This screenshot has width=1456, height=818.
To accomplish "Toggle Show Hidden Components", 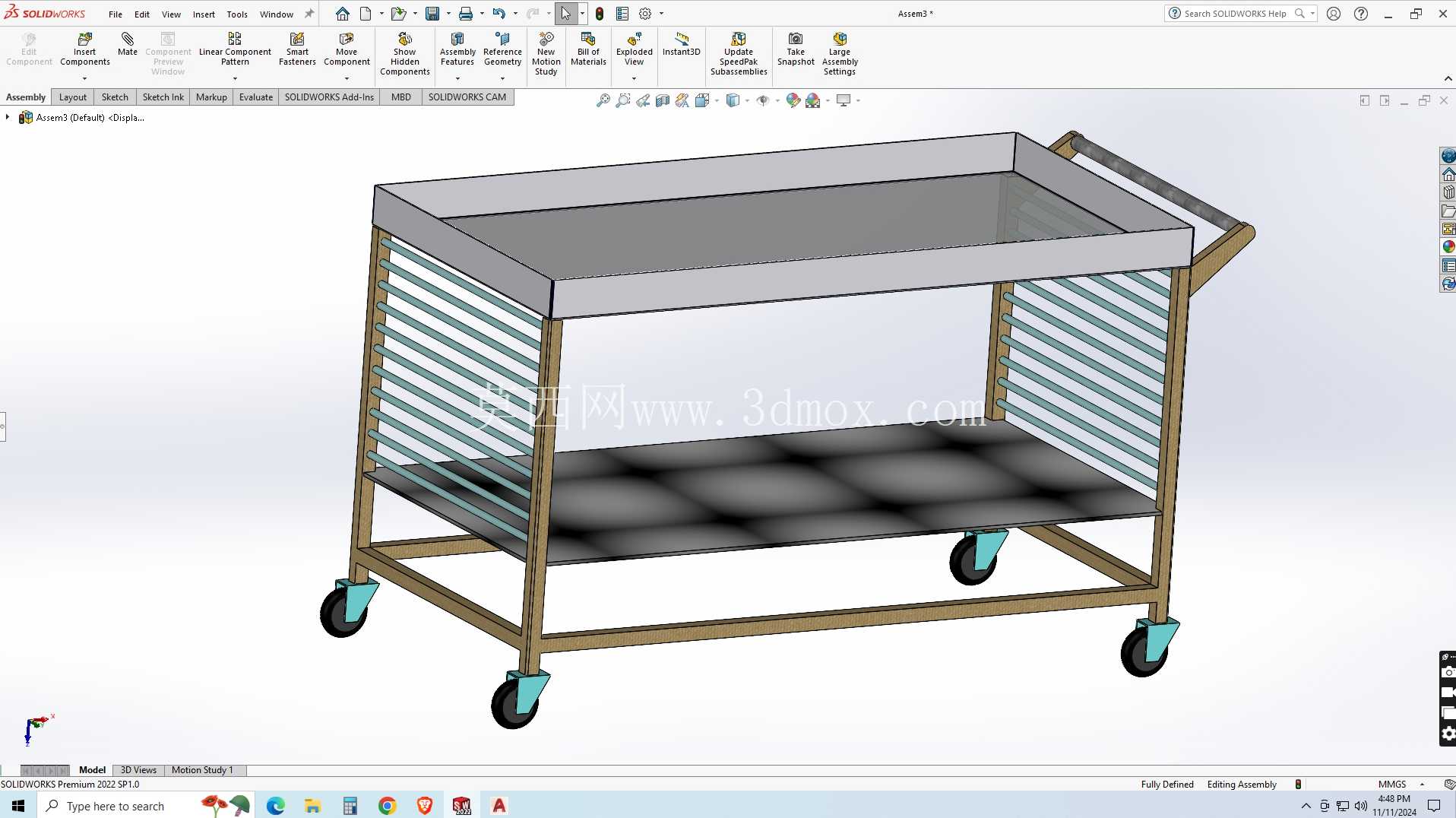I will [x=404, y=53].
